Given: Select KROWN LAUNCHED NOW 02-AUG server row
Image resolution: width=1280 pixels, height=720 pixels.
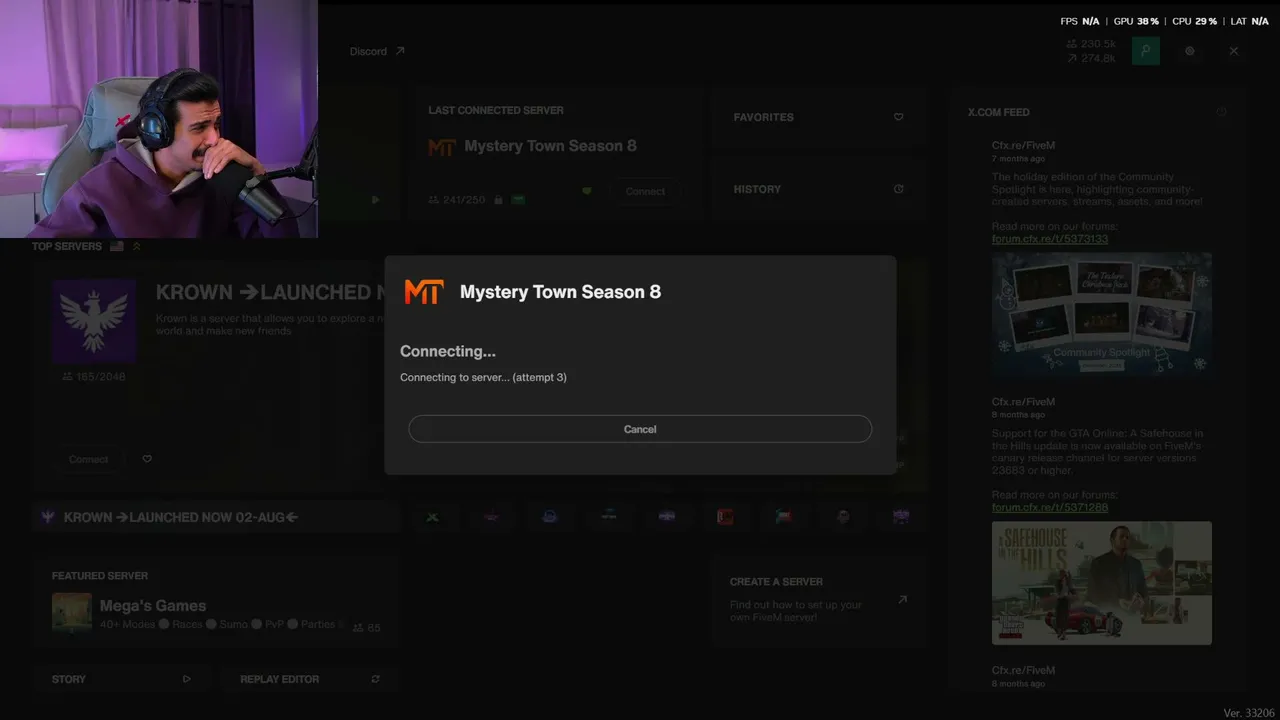Looking at the screenshot, I should [215, 517].
